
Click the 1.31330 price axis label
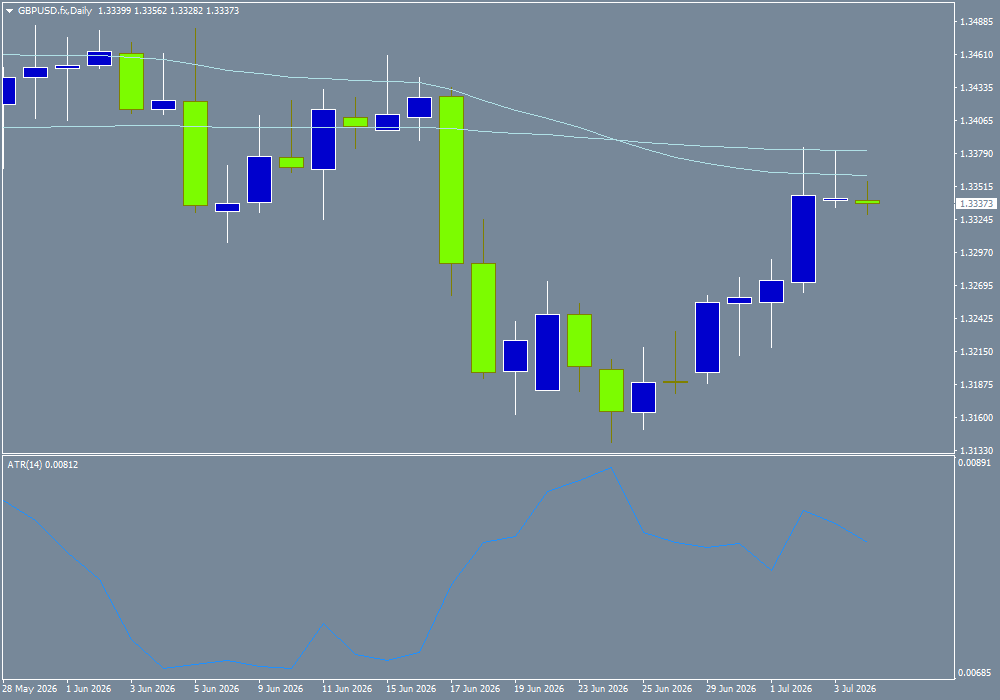point(976,451)
